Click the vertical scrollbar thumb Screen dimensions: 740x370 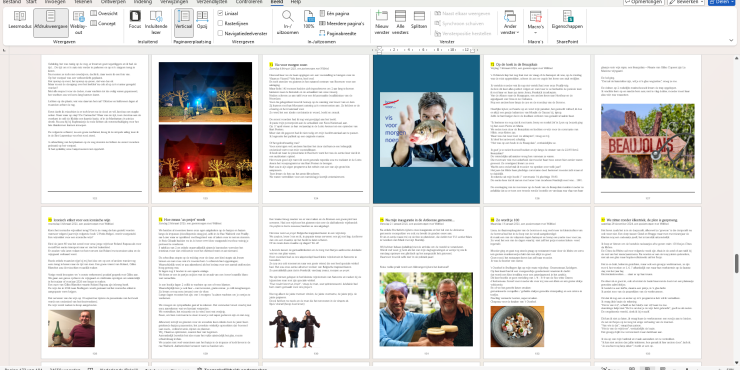[736, 263]
